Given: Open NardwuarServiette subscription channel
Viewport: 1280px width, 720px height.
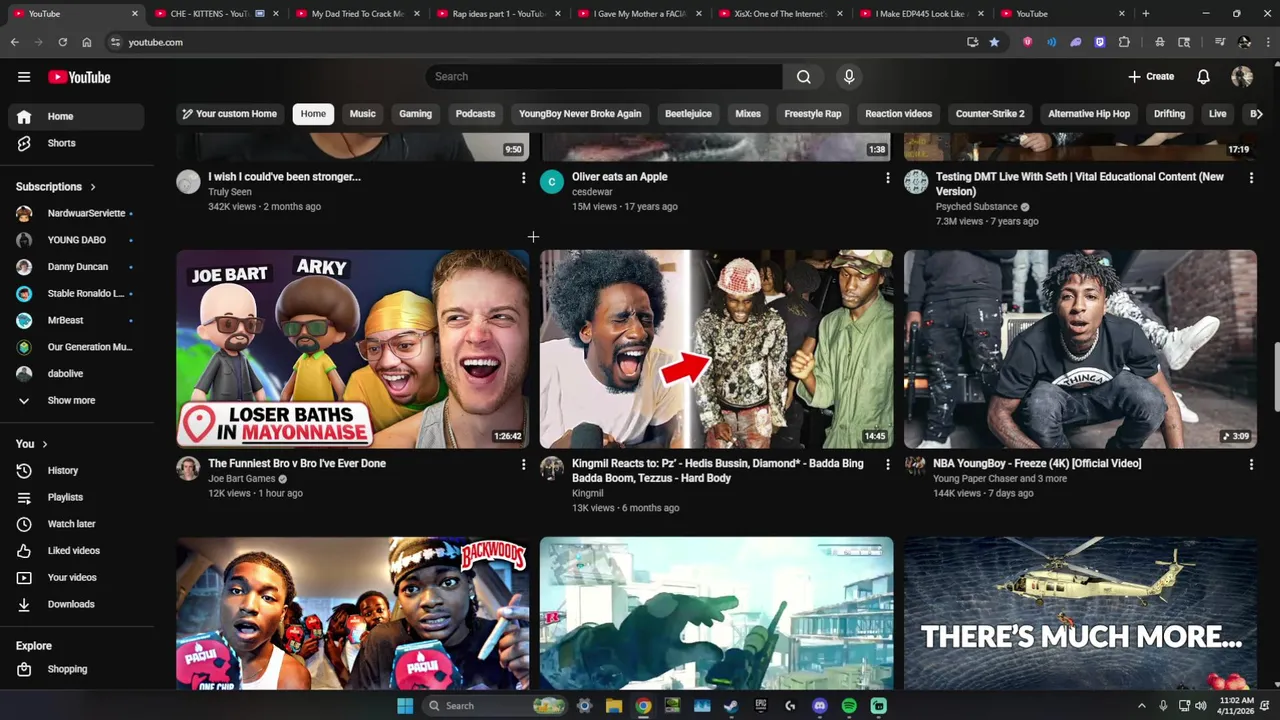Looking at the screenshot, I should [x=76, y=213].
